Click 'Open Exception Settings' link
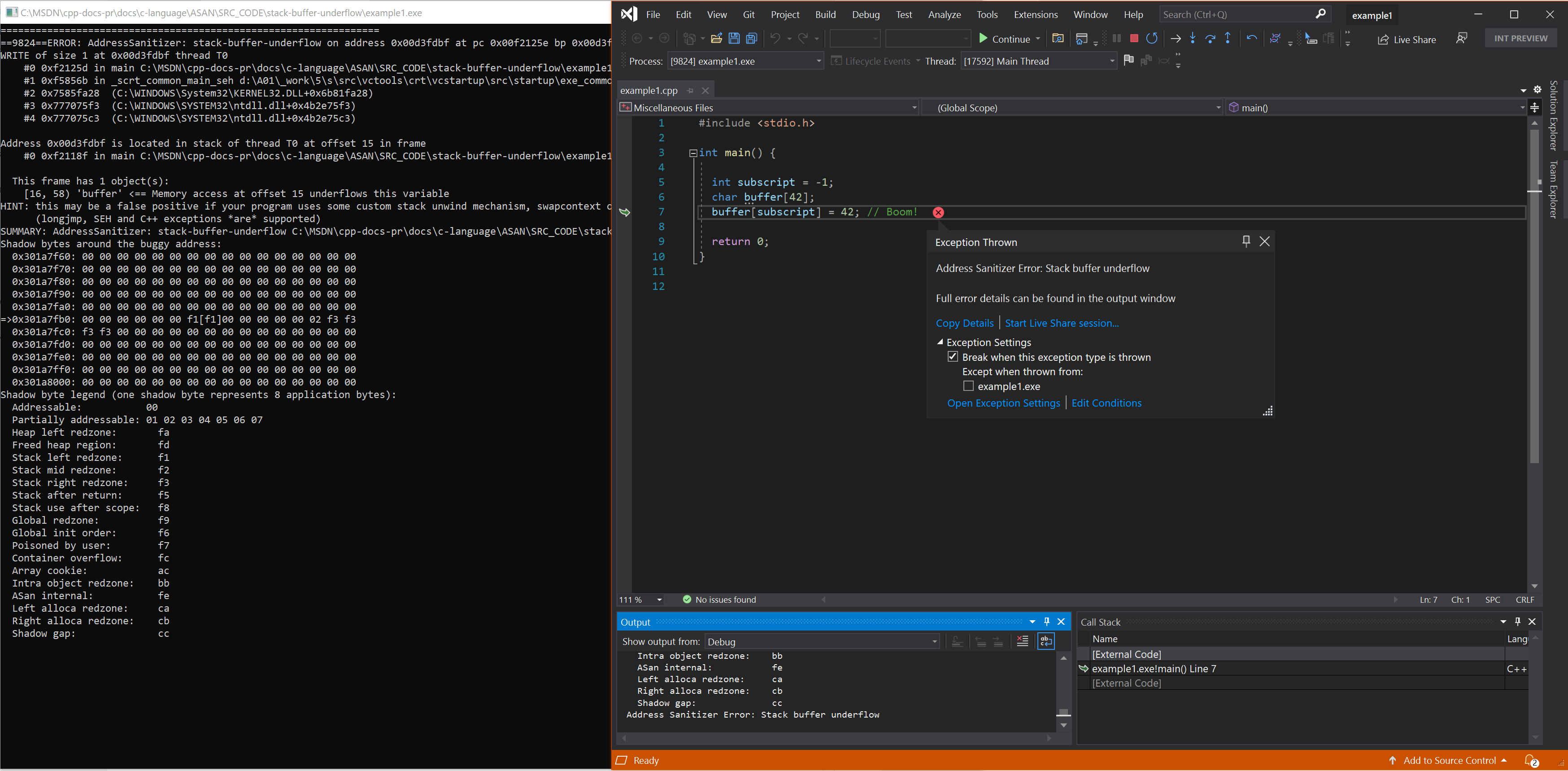1568x771 pixels. pyautogui.click(x=1003, y=402)
